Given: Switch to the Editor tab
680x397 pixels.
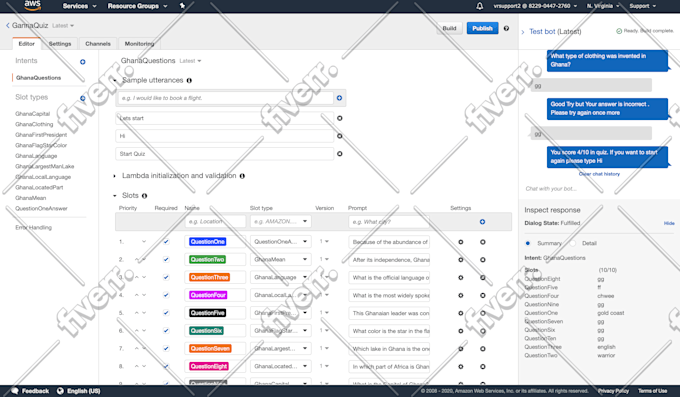Looking at the screenshot, I should click(26, 44).
